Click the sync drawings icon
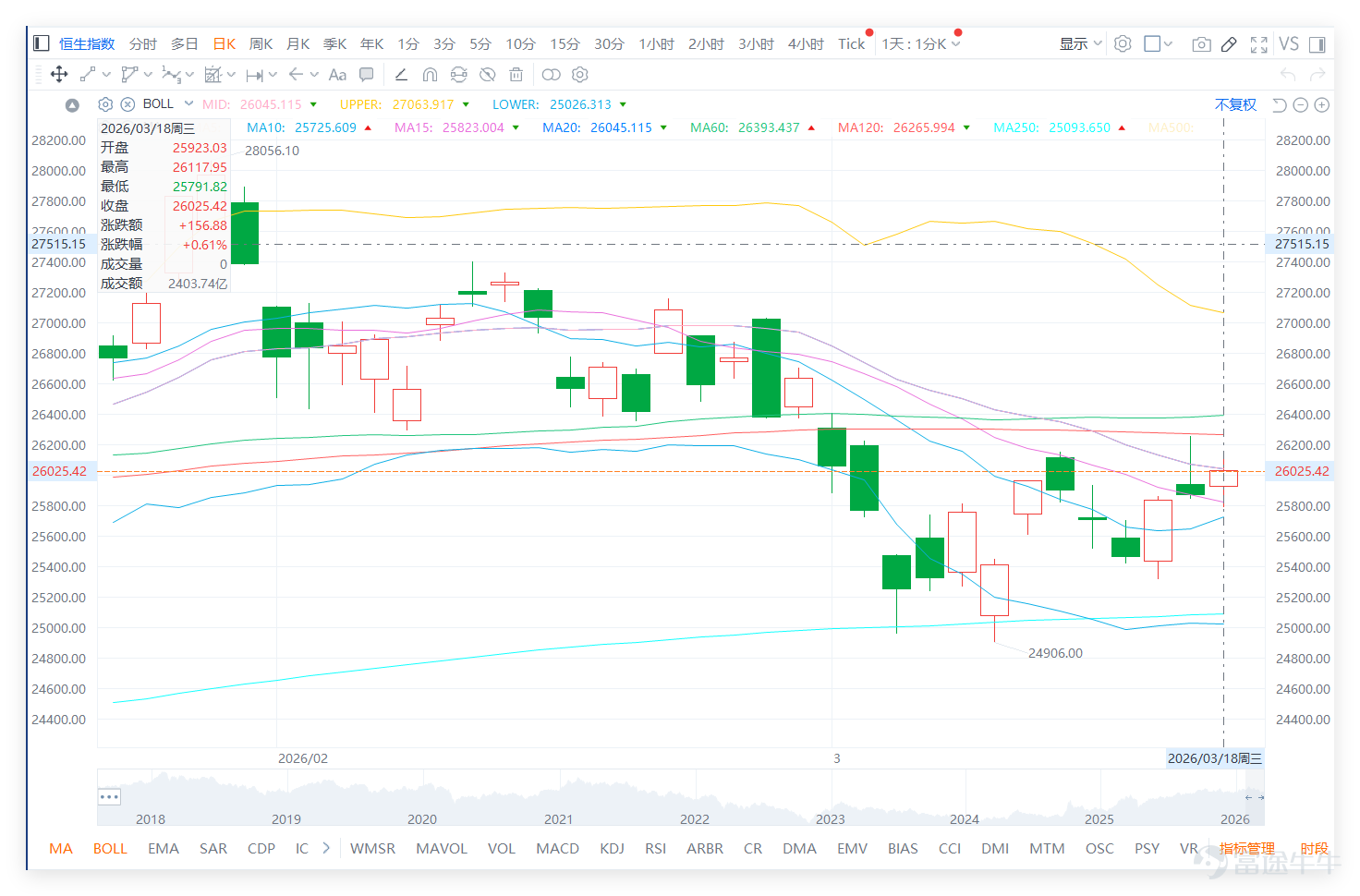 (458, 75)
